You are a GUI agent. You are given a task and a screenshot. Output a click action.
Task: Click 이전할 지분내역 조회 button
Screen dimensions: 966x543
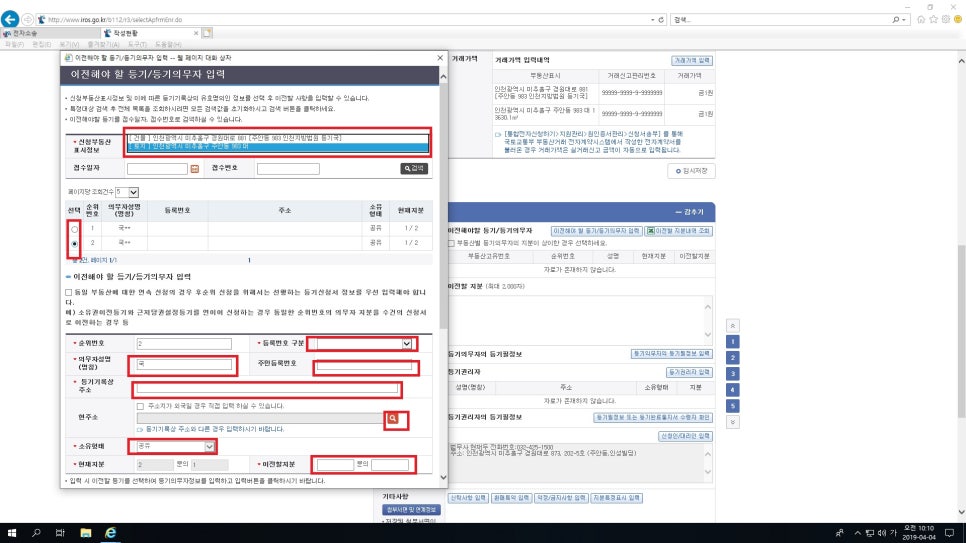coord(678,231)
